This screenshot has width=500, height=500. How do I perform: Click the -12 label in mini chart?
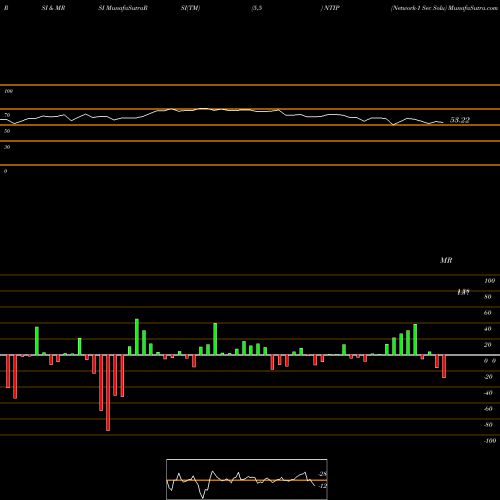pyautogui.click(x=323, y=486)
